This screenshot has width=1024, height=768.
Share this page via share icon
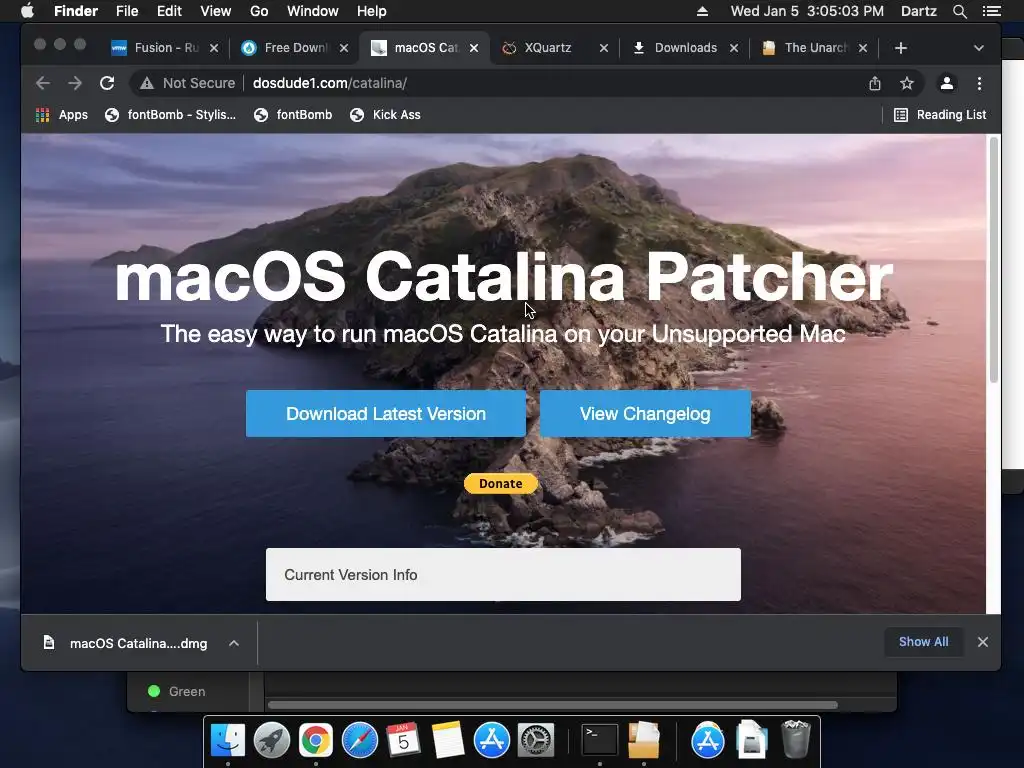click(x=874, y=83)
